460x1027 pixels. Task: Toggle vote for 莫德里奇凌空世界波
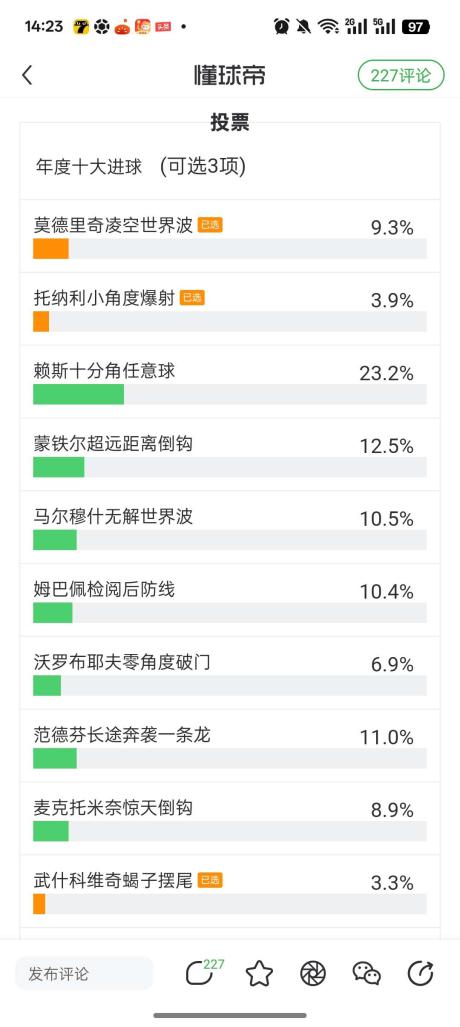tap(230, 236)
